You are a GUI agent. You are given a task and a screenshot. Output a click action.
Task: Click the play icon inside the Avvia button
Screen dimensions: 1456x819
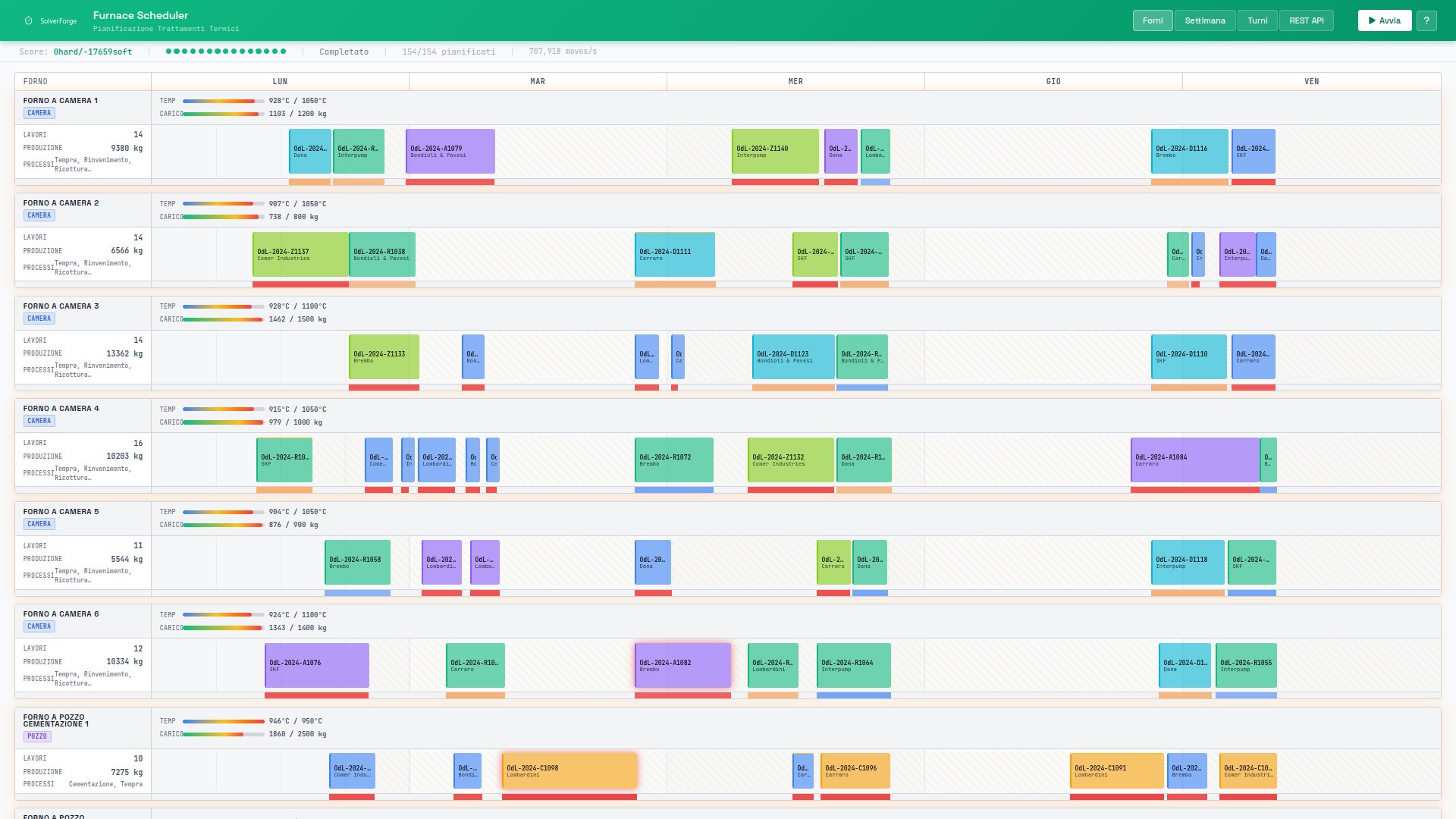pyautogui.click(x=1373, y=20)
